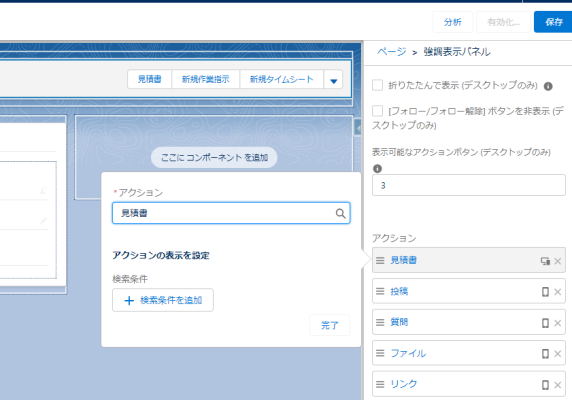Enable 折りたたんで表示 checkbox
This screenshot has height=400, width=572.
pos(377,85)
